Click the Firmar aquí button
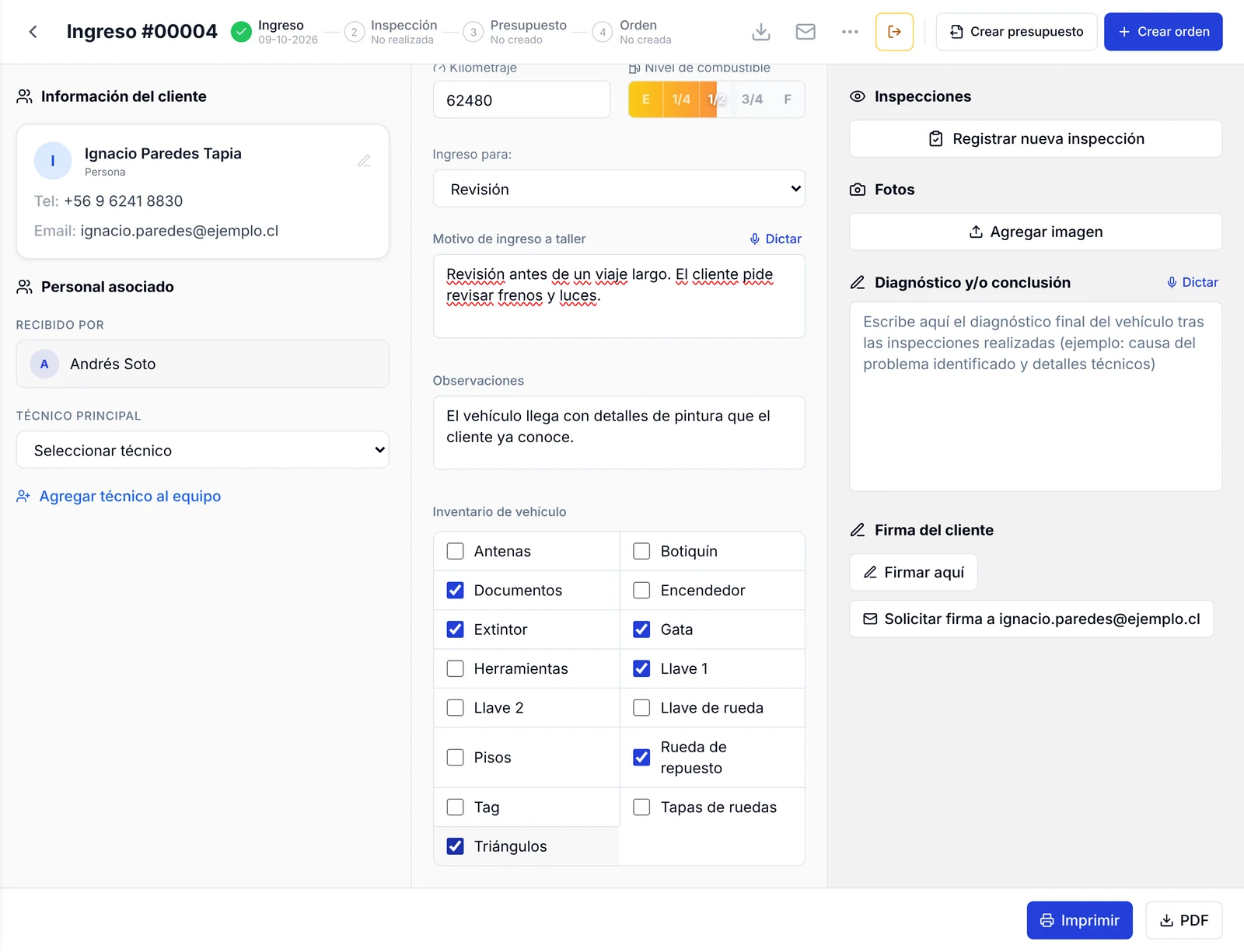The width and height of the screenshot is (1244, 952). tap(914, 572)
